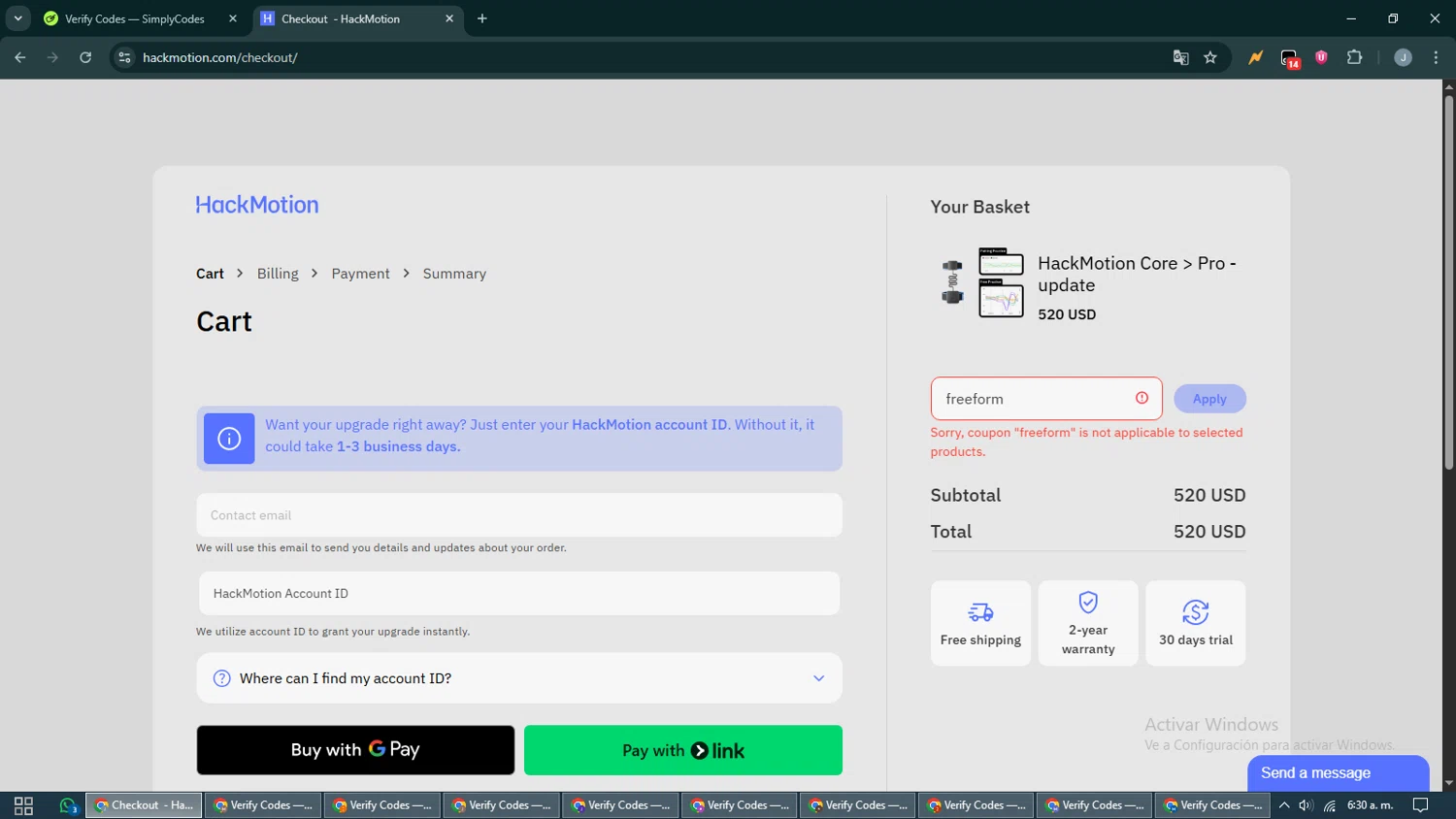Close the Verify Codes — SimplyCodes tab

click(x=233, y=18)
